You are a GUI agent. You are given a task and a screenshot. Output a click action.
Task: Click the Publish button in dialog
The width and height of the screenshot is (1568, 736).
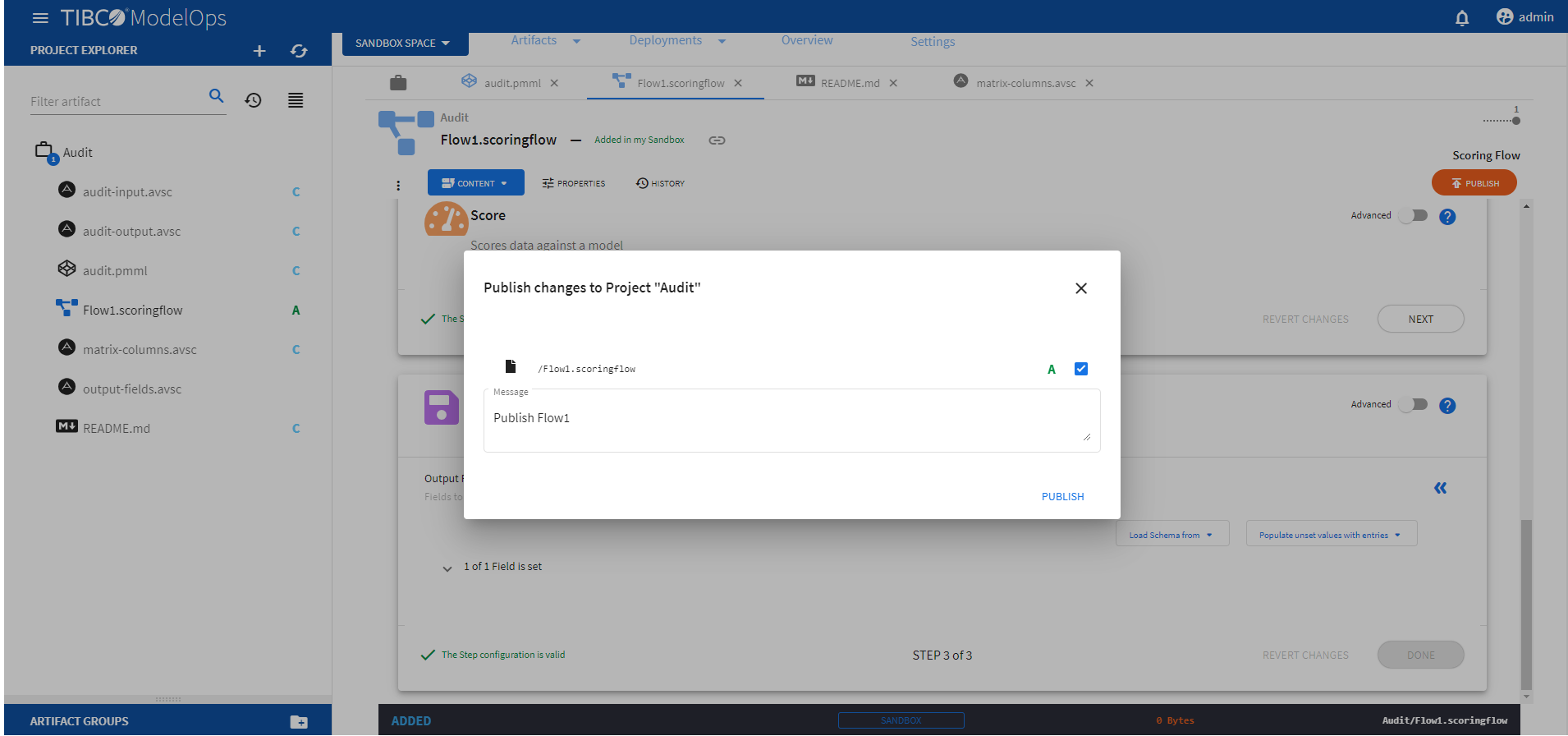[1062, 497]
